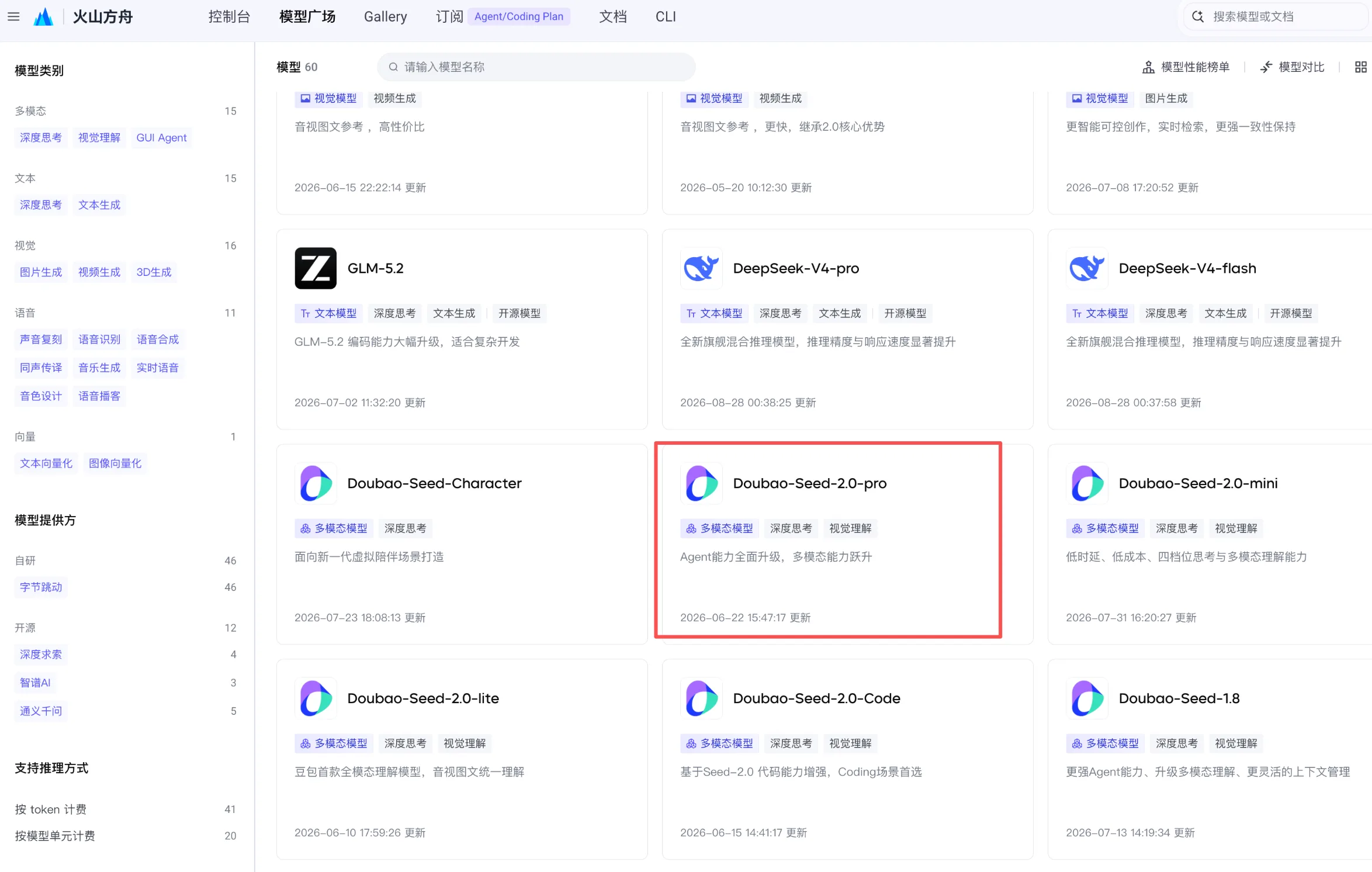Filter by 字节跳动 provider tag
Image resolution: width=1372 pixels, height=872 pixels.
coord(41,587)
